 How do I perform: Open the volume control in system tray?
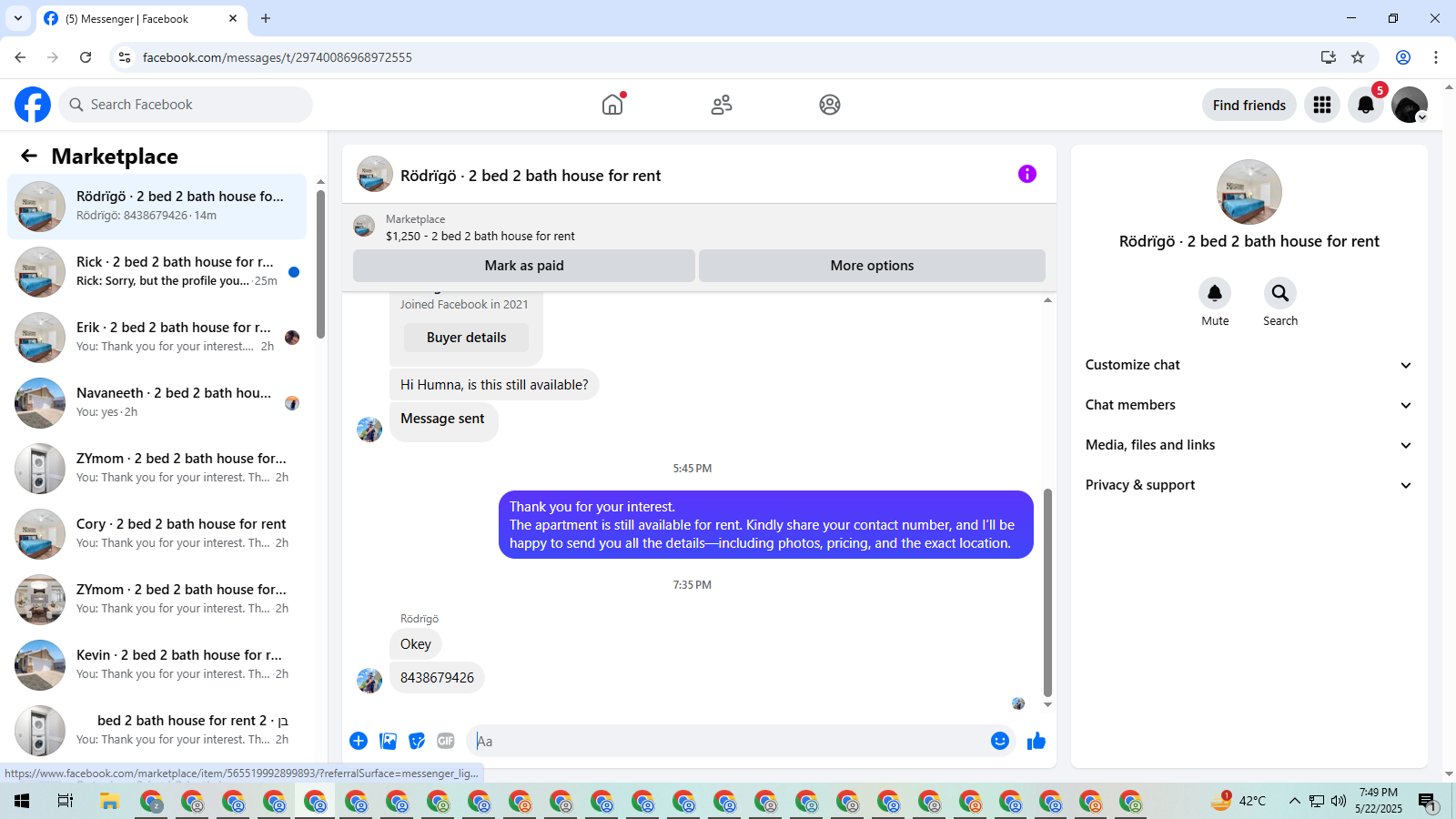coord(1338,801)
